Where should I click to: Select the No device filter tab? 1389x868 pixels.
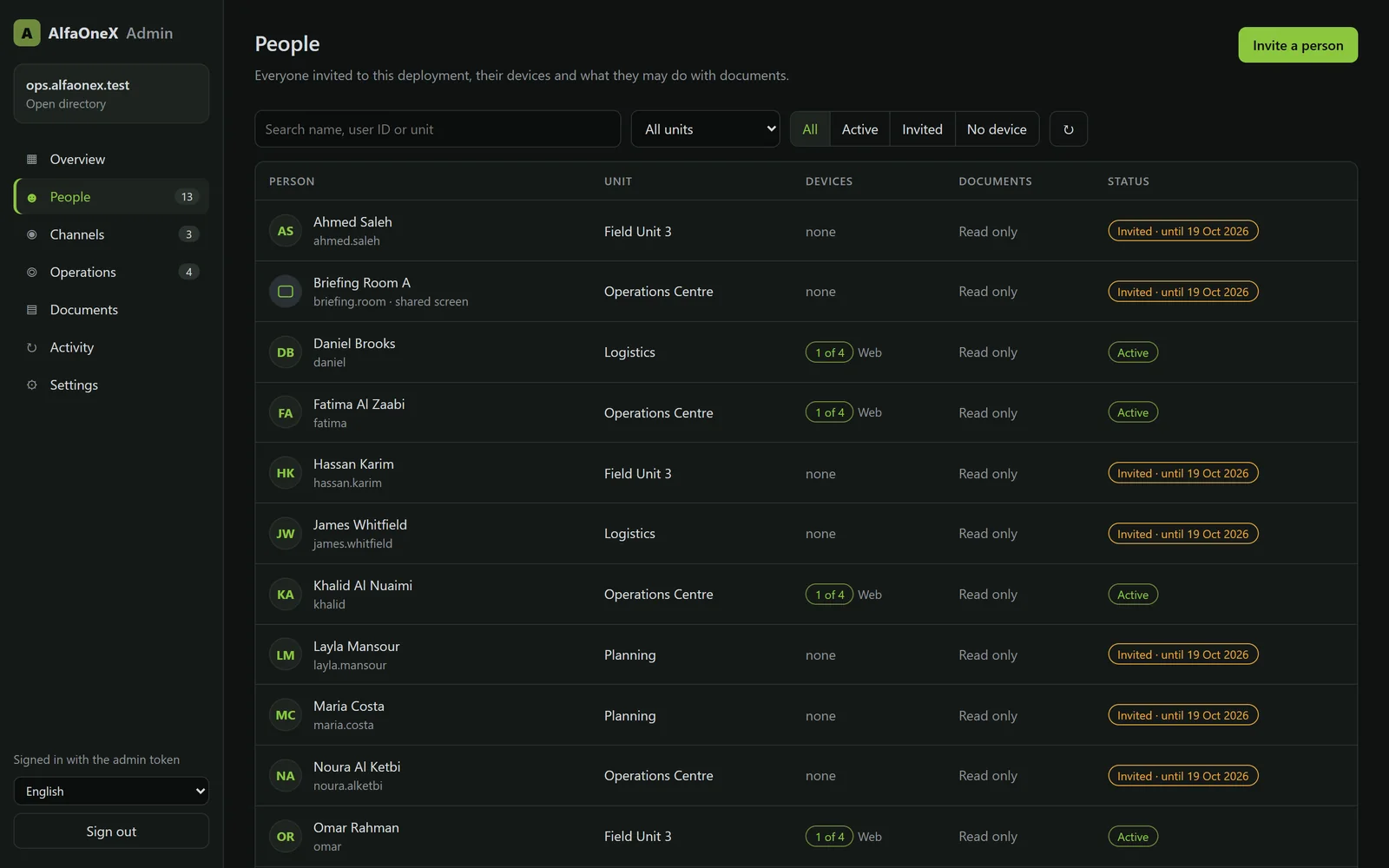[x=997, y=129]
